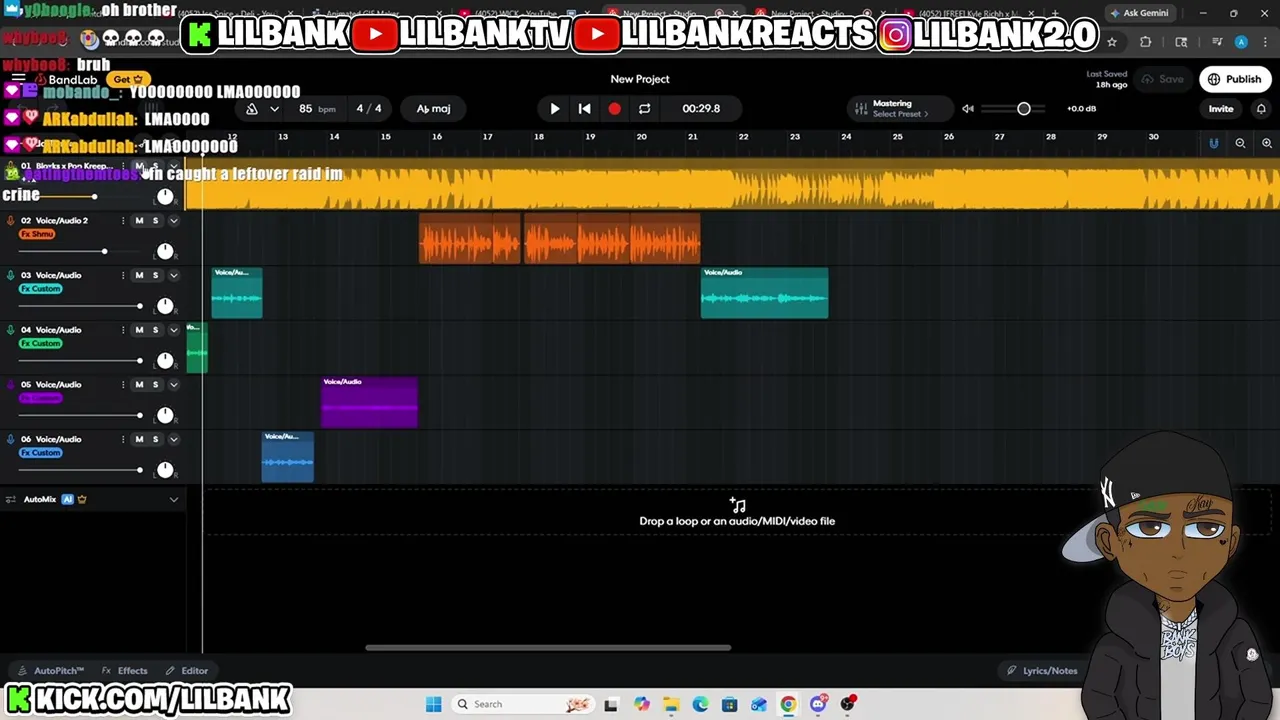This screenshot has width=1280, height=720.
Task: Click the Invite button
Action: 1221,108
